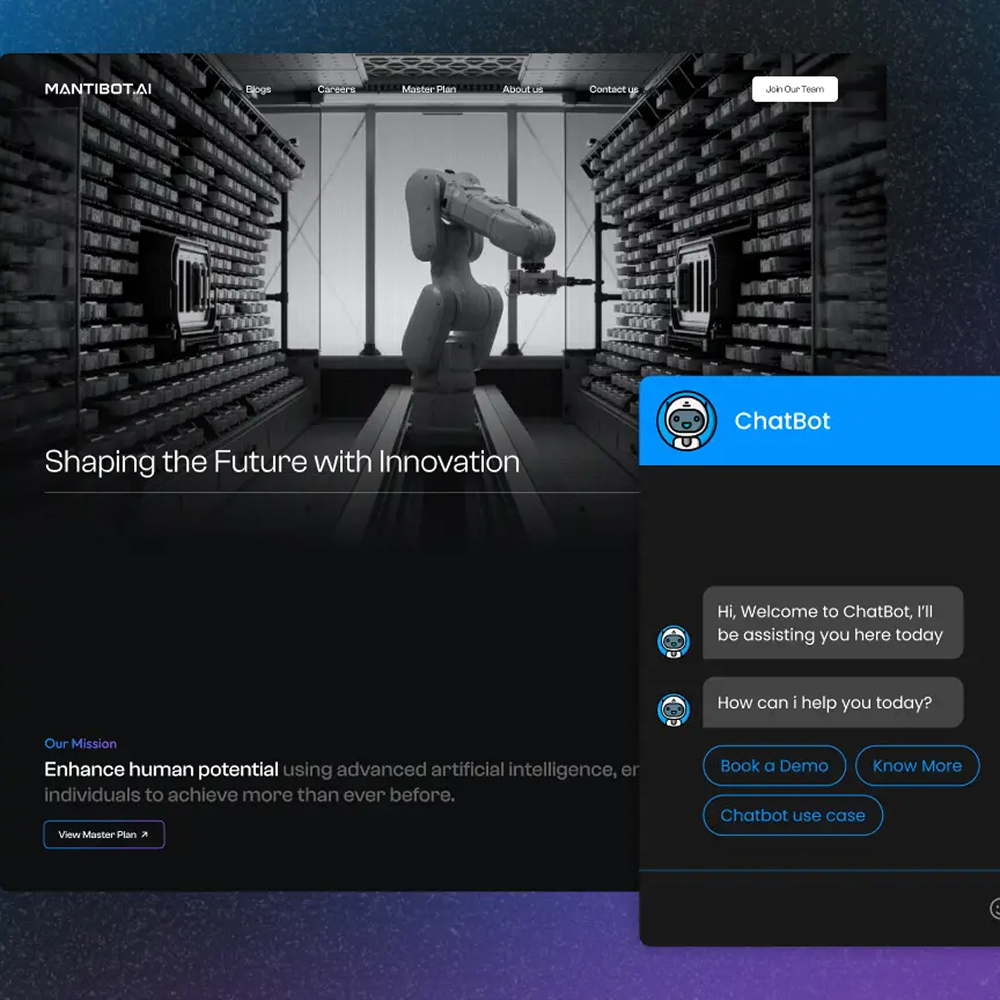Select the Know More quick reply
Image resolution: width=1000 pixels, height=1000 pixels.
tap(917, 766)
